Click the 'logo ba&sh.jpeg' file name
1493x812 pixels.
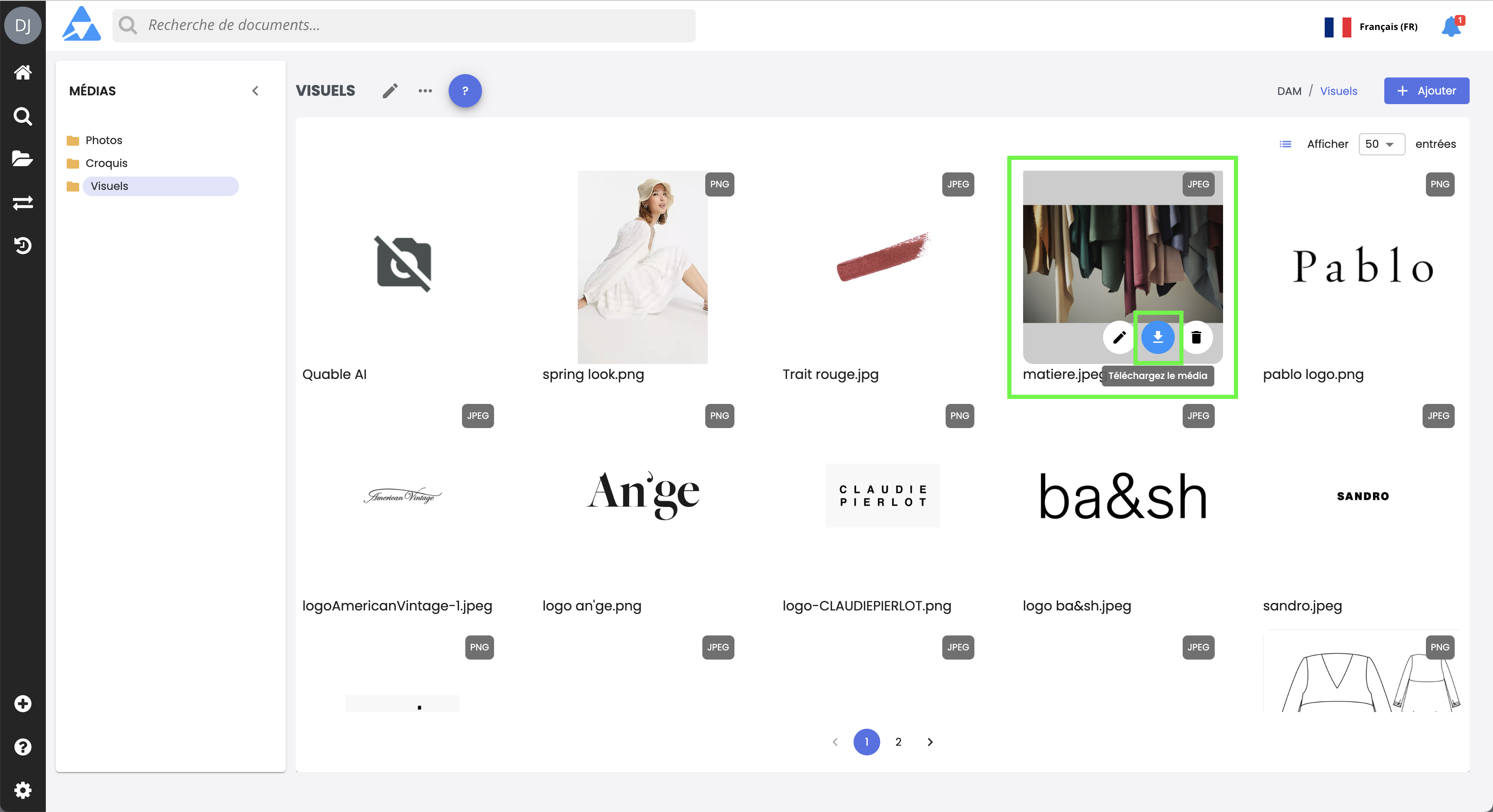tap(1076, 606)
